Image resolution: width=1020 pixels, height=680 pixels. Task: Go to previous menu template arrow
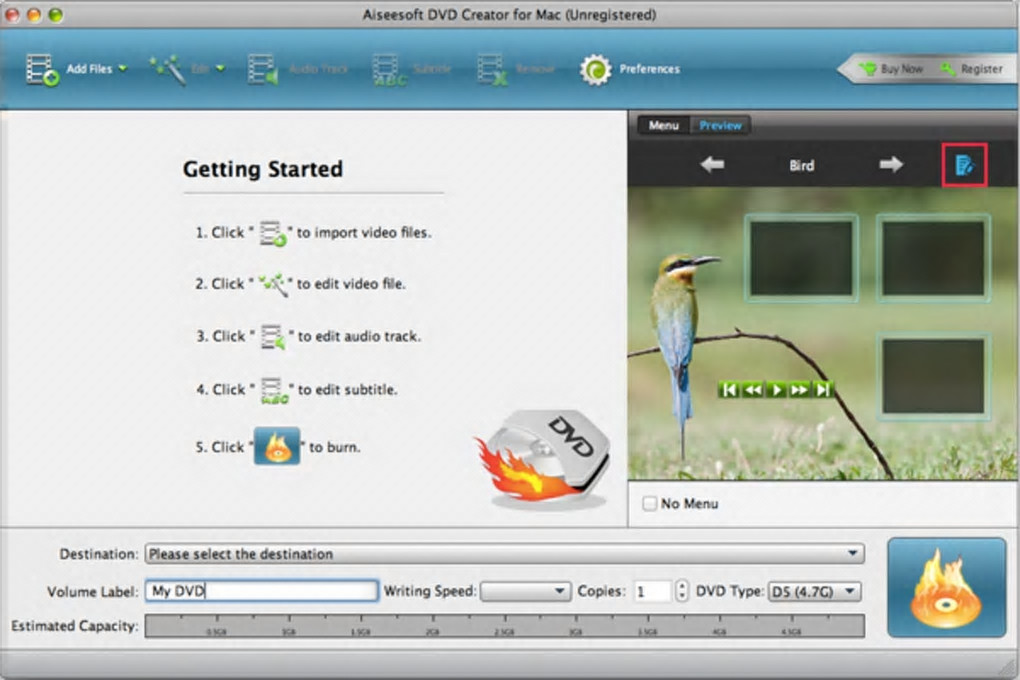(x=712, y=165)
